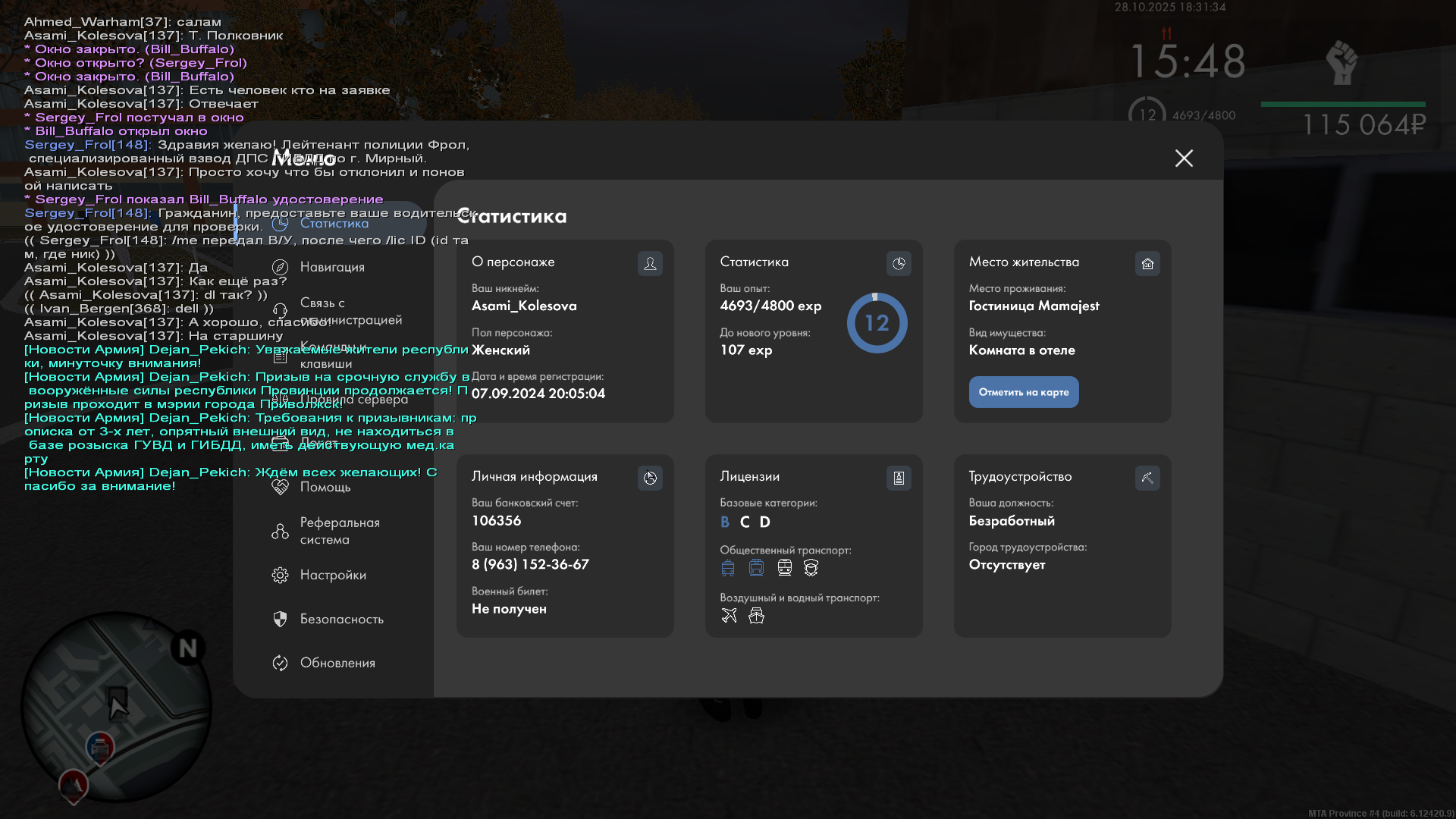
Task: Switch to the Безопасность section
Action: 341,619
